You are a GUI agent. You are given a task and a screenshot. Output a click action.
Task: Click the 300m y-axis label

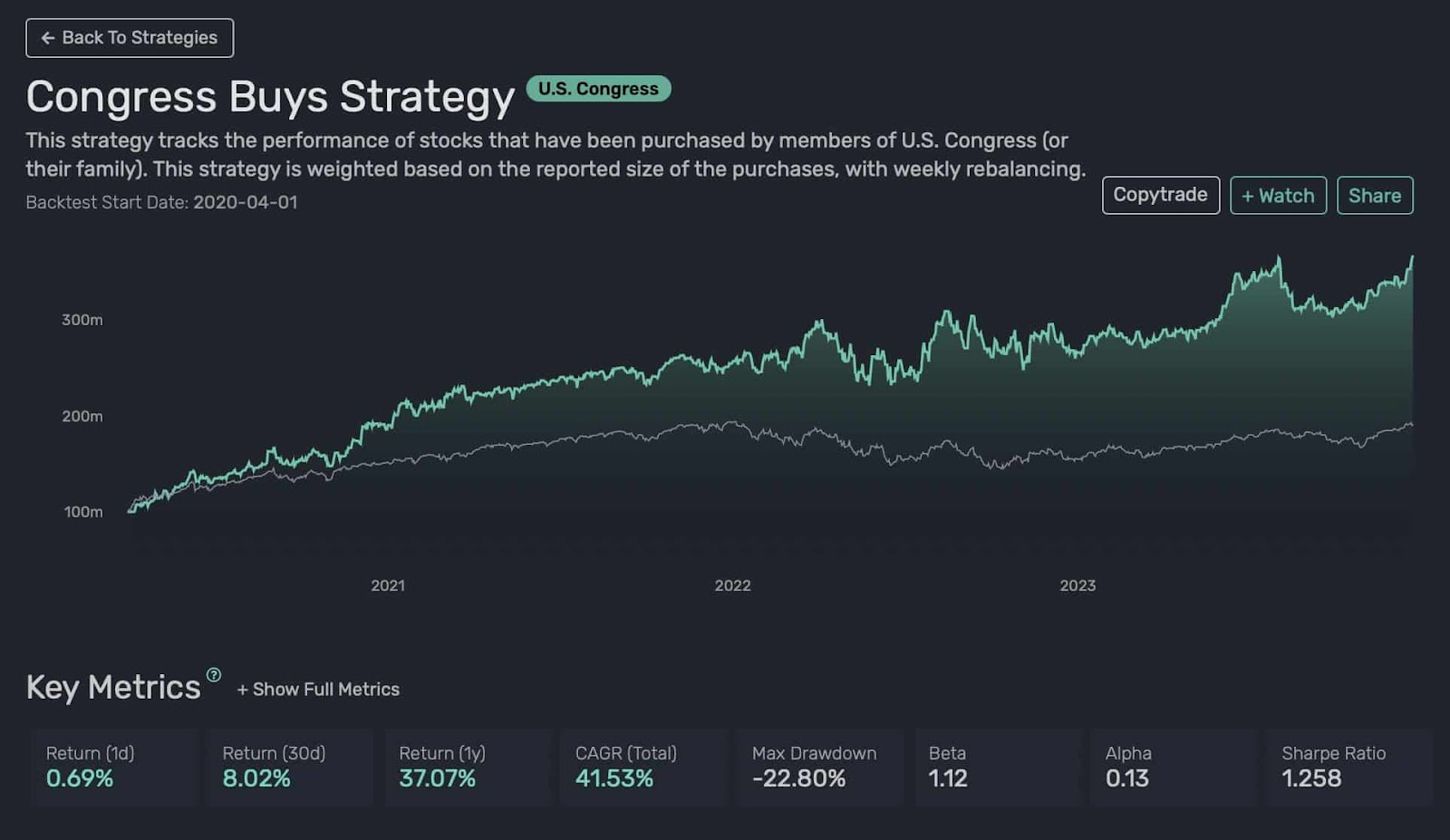[x=82, y=320]
